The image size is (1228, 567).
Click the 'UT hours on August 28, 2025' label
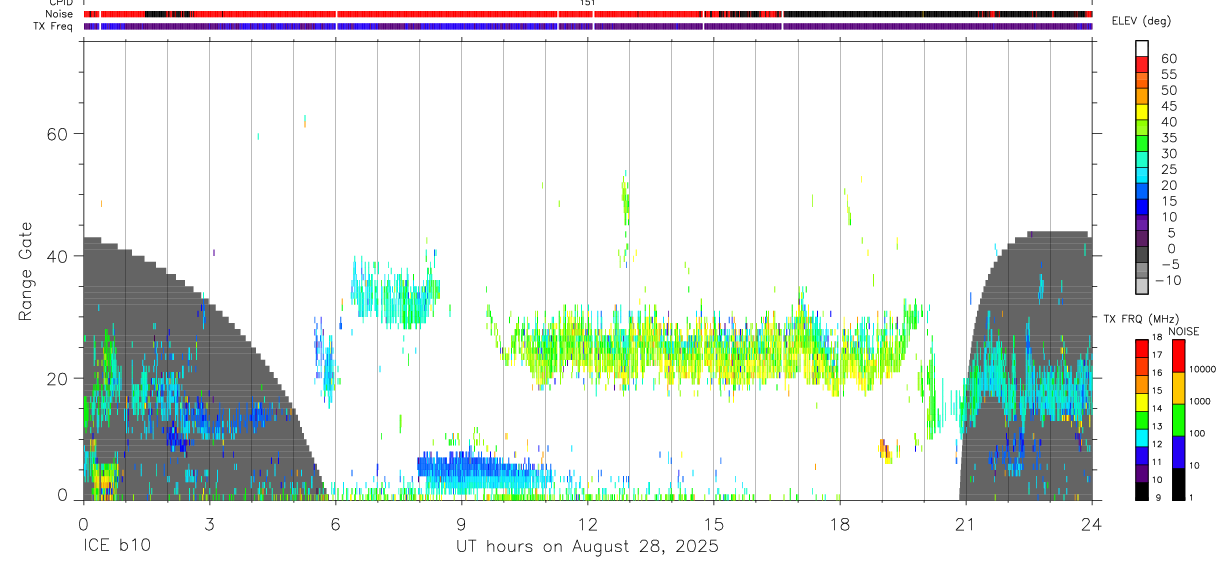click(x=587, y=547)
